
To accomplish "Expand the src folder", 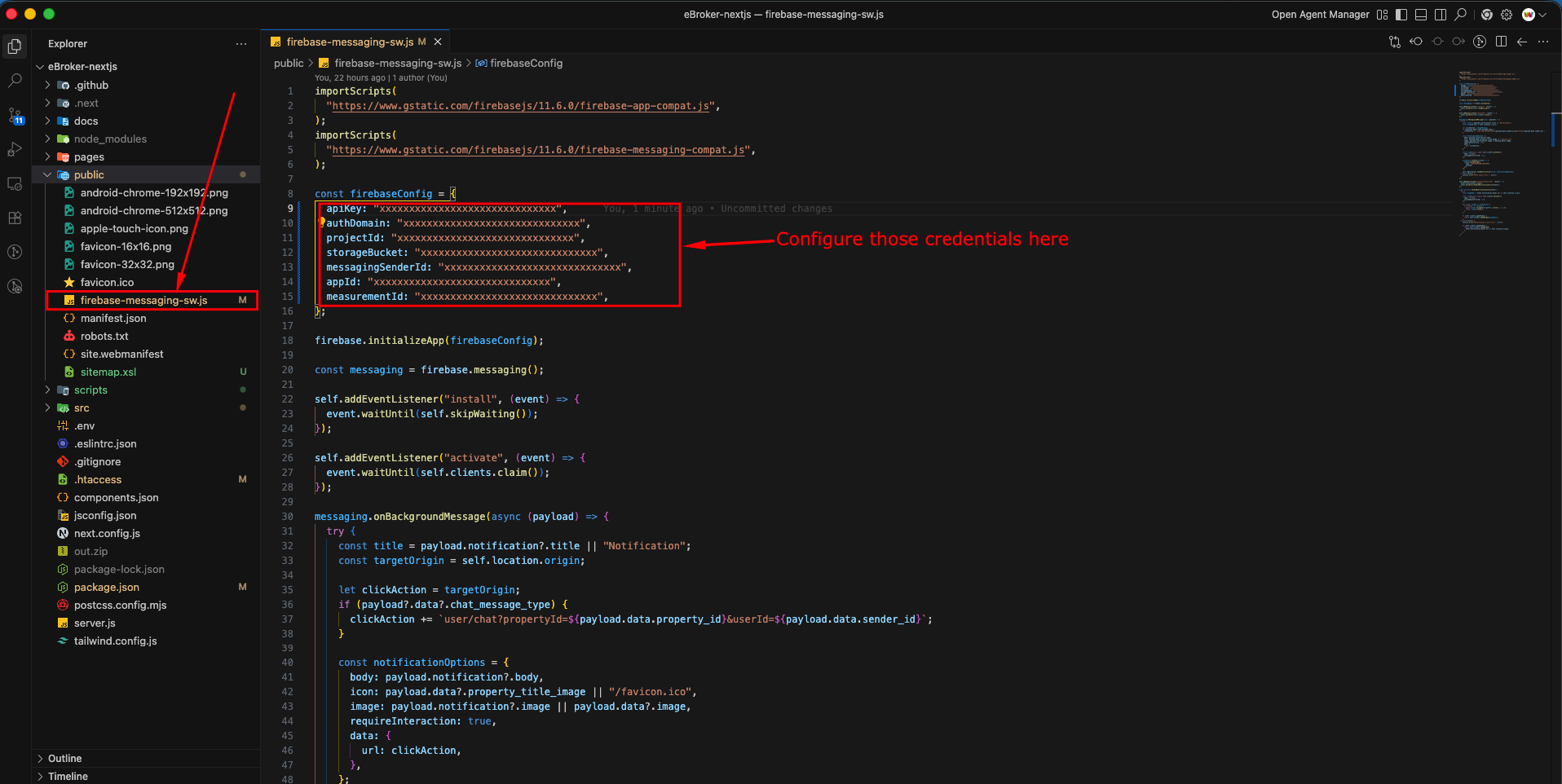I will point(47,407).
